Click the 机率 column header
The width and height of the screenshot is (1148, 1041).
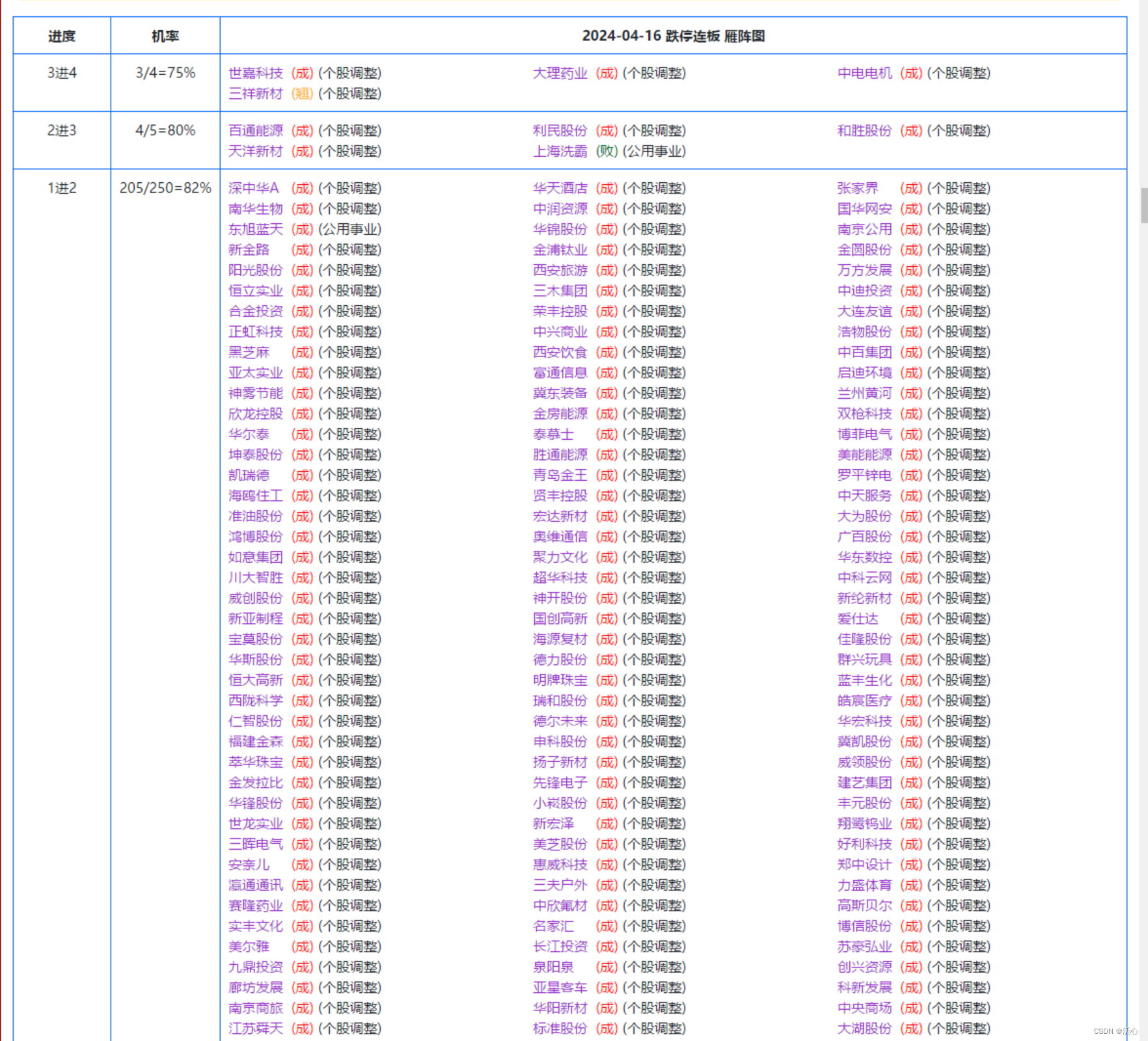(165, 36)
